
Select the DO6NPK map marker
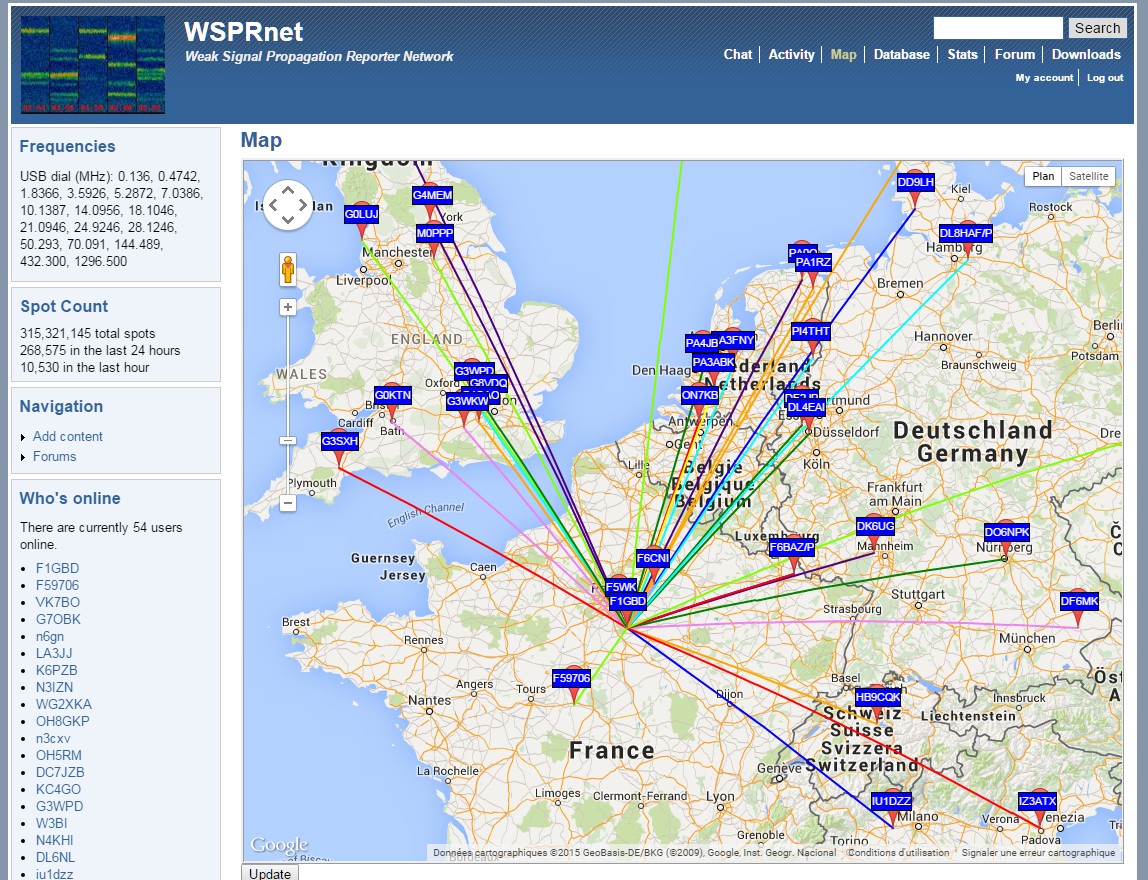point(1007,532)
